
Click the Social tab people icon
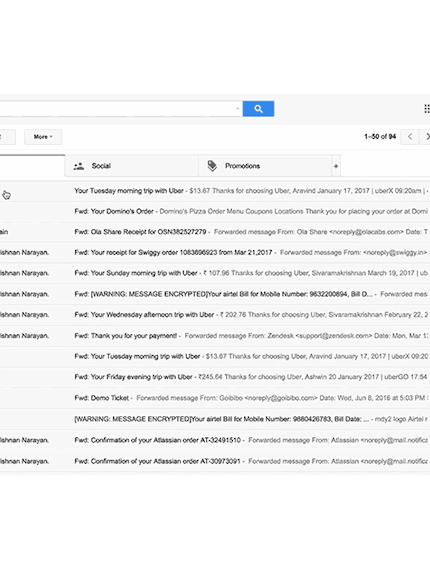[x=79, y=166]
